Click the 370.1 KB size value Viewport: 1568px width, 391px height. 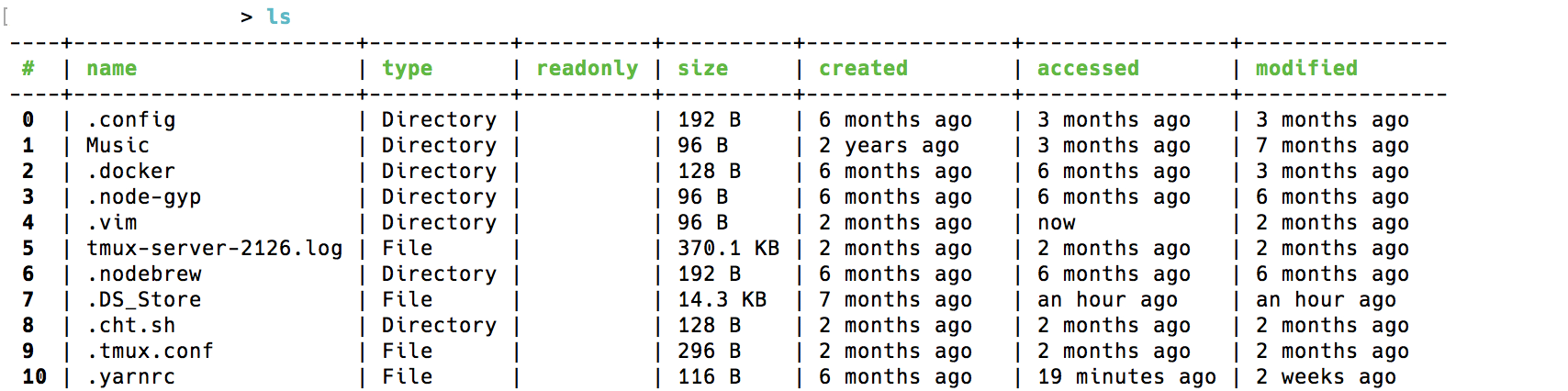click(x=728, y=248)
